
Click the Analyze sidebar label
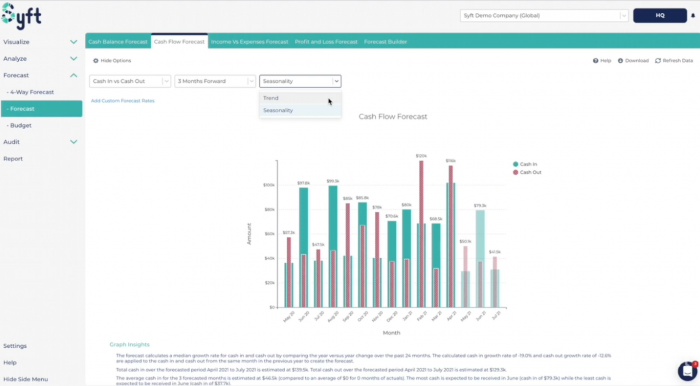(15, 59)
